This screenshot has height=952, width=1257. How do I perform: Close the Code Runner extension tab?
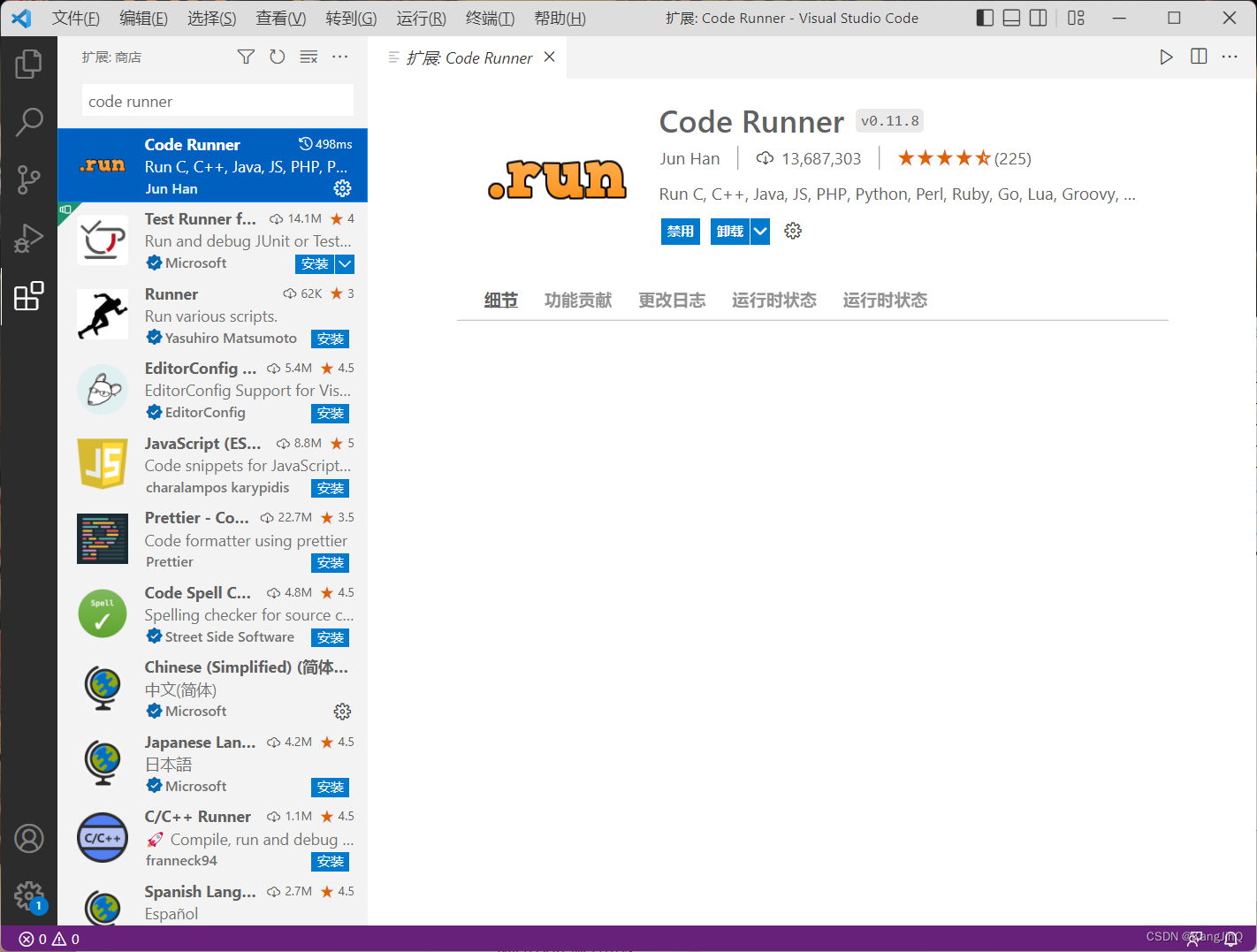click(x=550, y=57)
